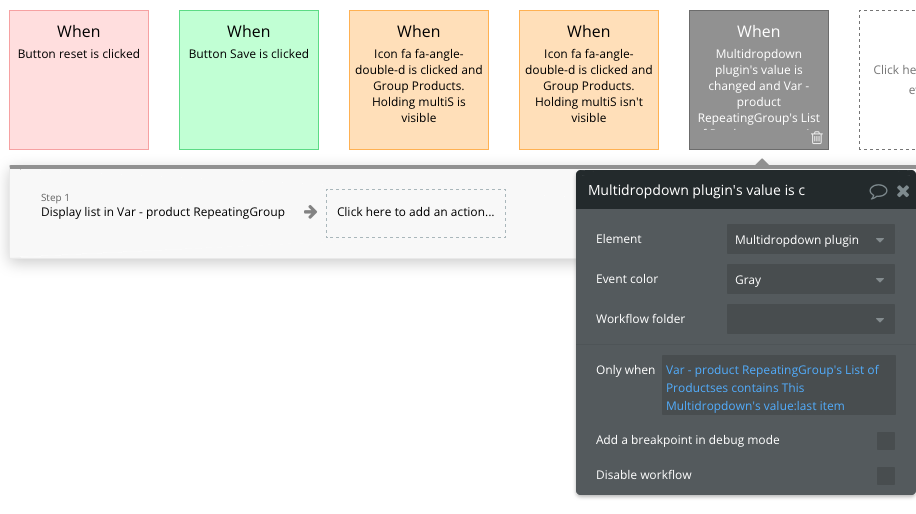Click the Only when label
The height and width of the screenshot is (514, 916).
625,370
